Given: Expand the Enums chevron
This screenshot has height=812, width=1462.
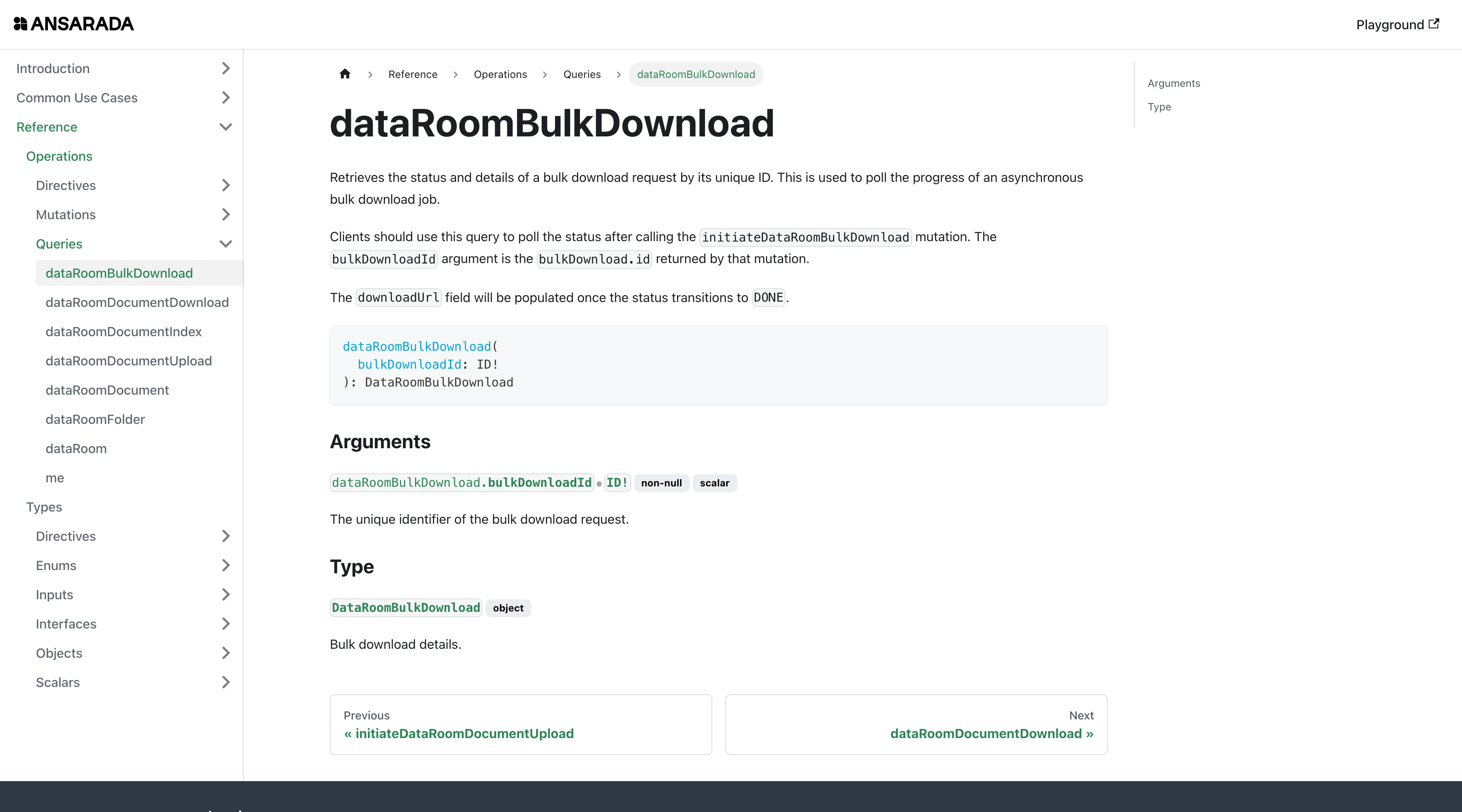Looking at the screenshot, I should pos(225,565).
